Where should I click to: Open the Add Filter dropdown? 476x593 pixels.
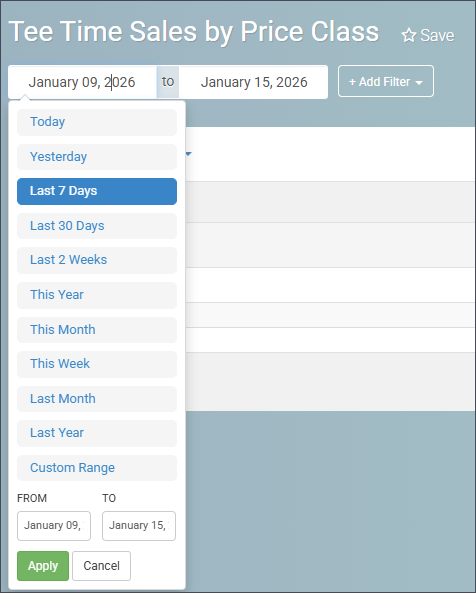click(x=386, y=81)
